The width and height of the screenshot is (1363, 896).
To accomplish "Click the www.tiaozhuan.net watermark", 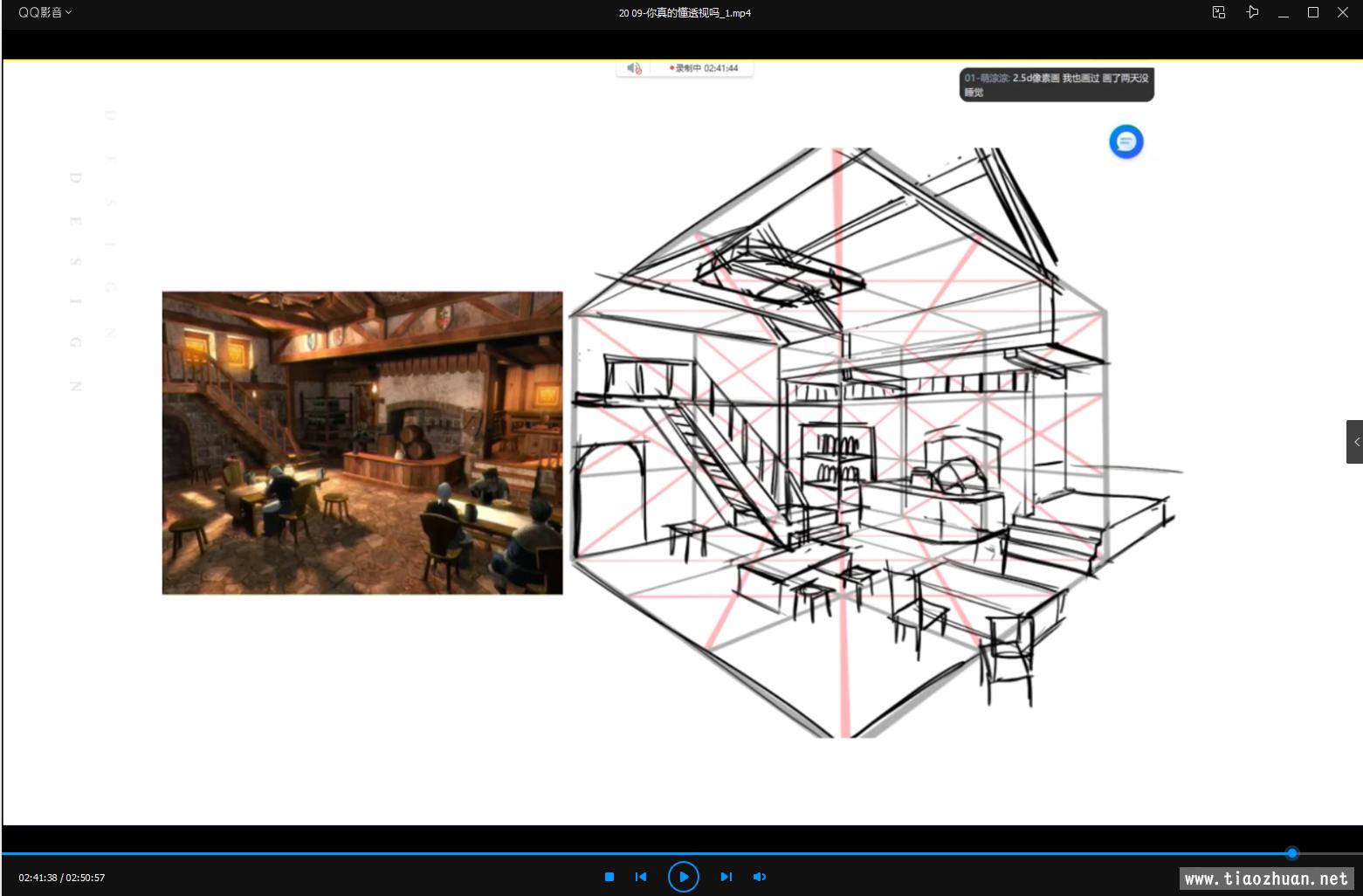I will click(1266, 879).
